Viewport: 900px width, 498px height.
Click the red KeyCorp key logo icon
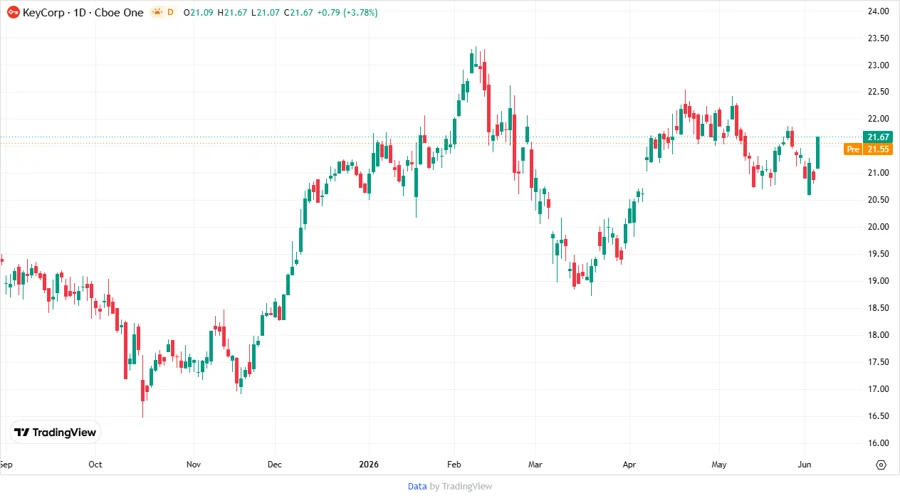(13, 12)
